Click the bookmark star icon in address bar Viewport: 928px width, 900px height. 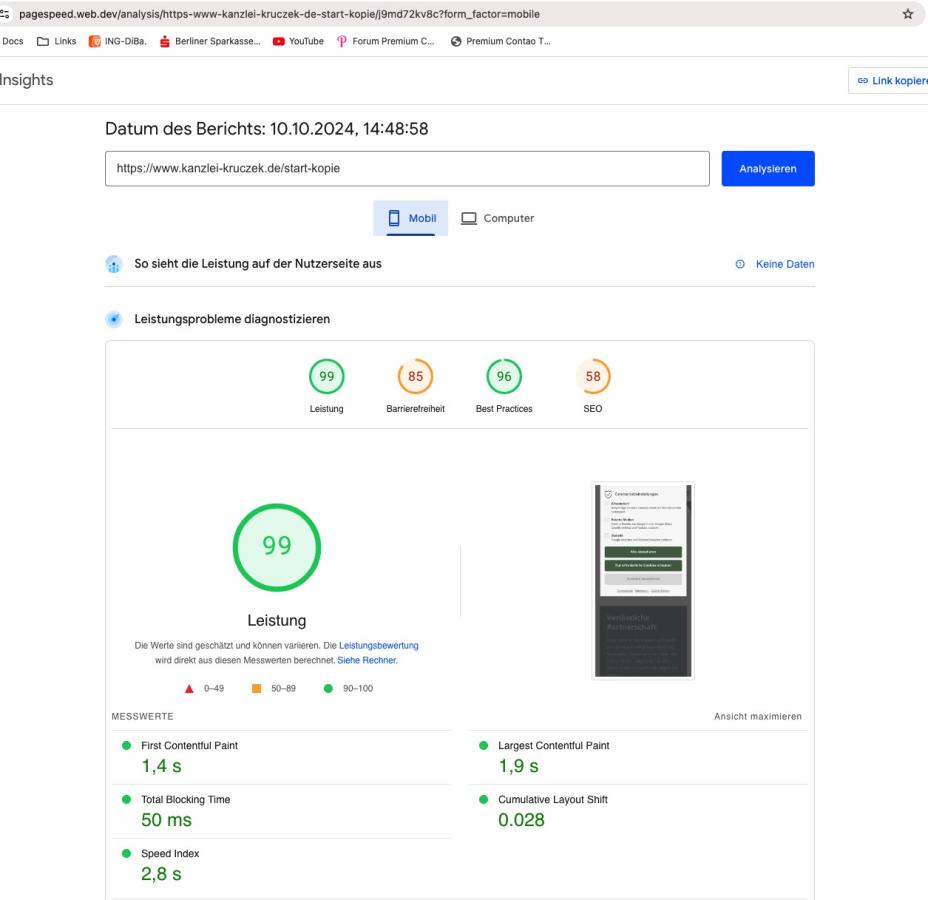click(908, 14)
